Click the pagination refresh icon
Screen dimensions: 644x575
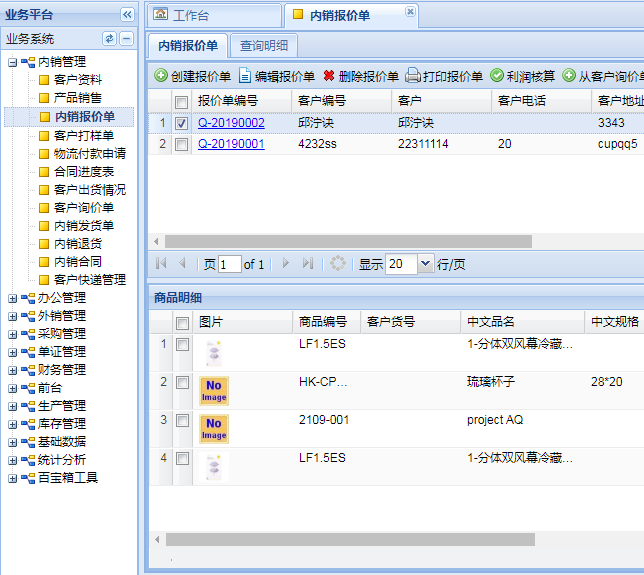point(338,264)
